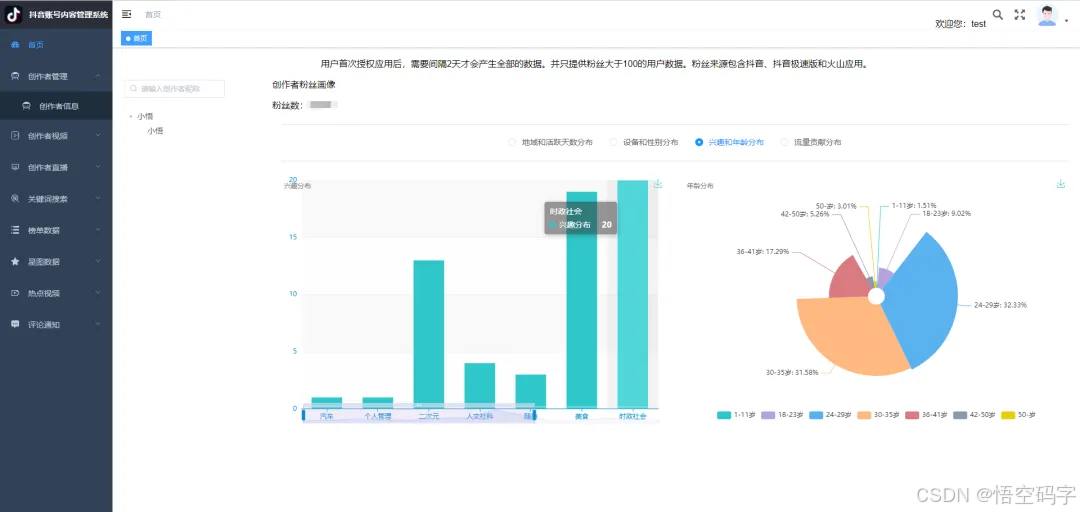1080x512 pixels.
Task: Click the user avatar picture
Action: (1047, 16)
